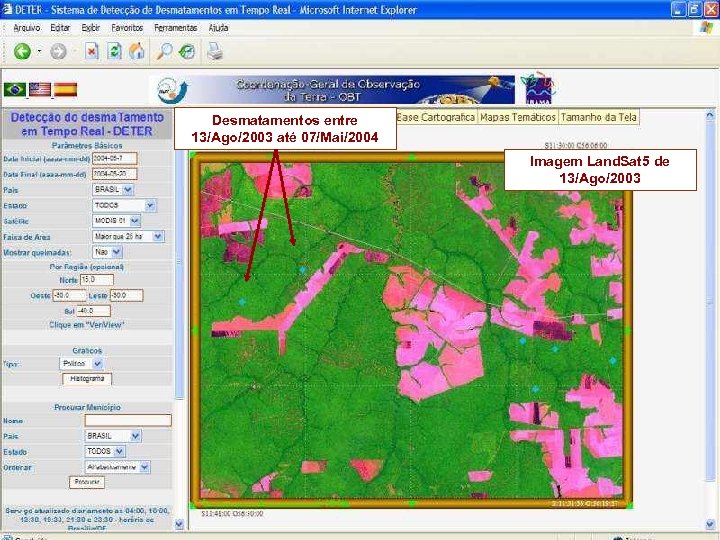Click the Windows logo throbber icon

(x=706, y=28)
